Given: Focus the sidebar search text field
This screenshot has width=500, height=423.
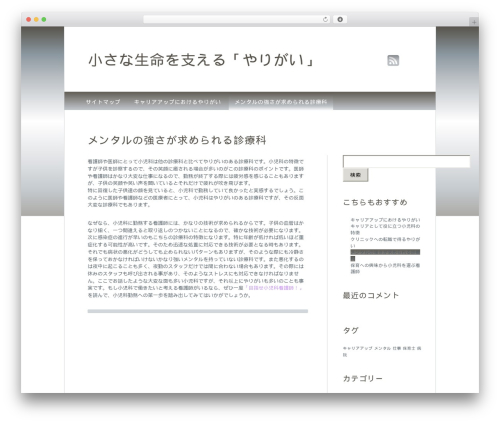Looking at the screenshot, I should pos(406,161).
